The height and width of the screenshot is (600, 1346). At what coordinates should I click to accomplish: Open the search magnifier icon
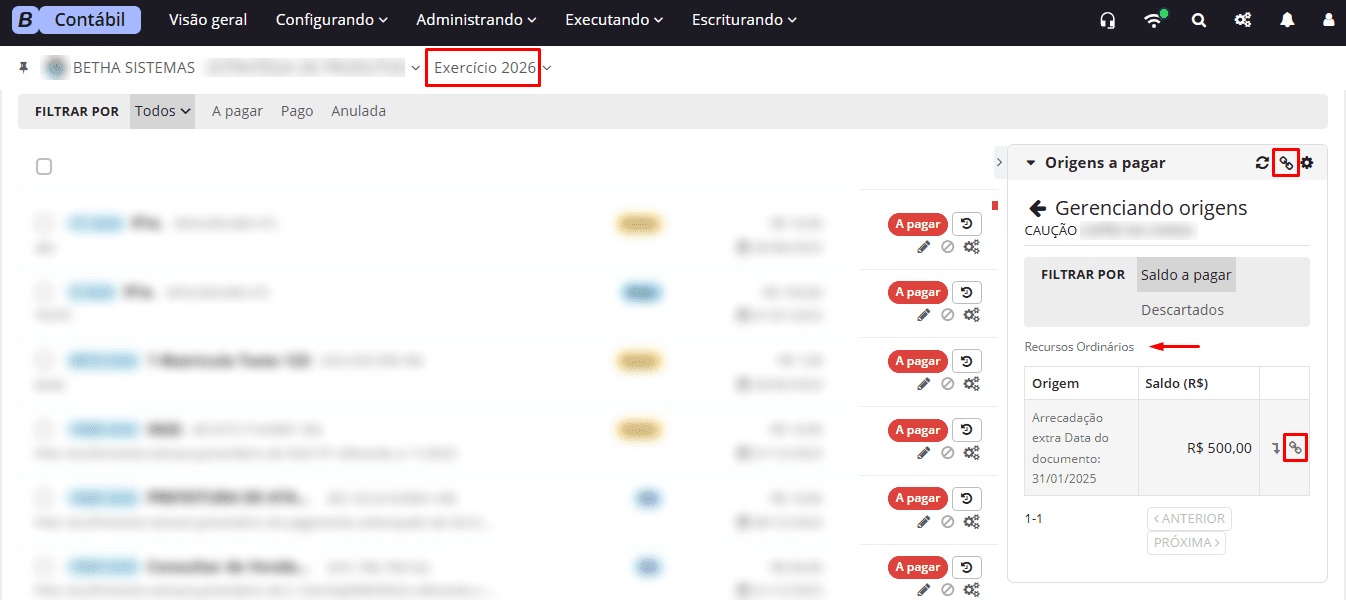(1198, 19)
